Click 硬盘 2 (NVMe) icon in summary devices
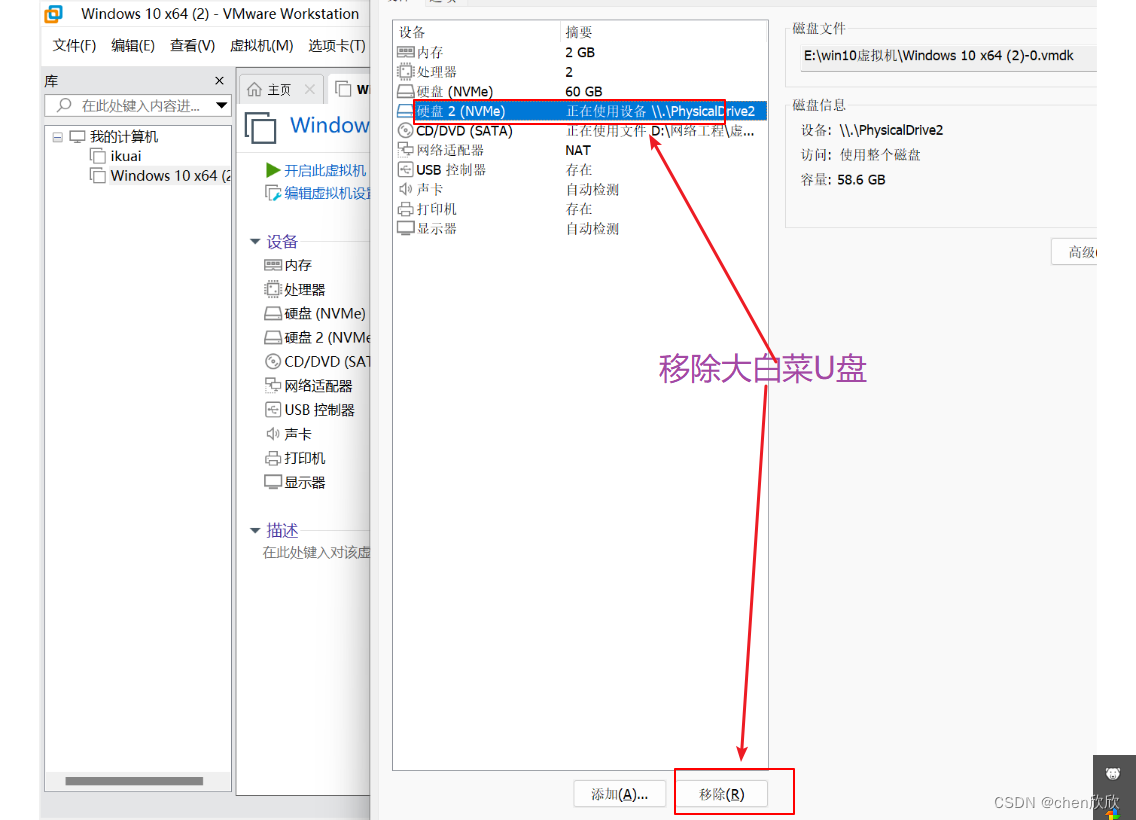 [273, 338]
